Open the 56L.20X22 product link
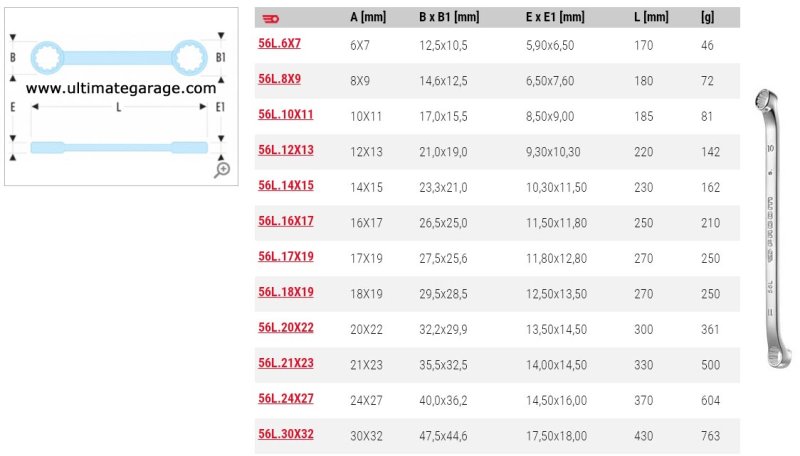Screen dimensions: 800x456 pyautogui.click(x=286, y=327)
